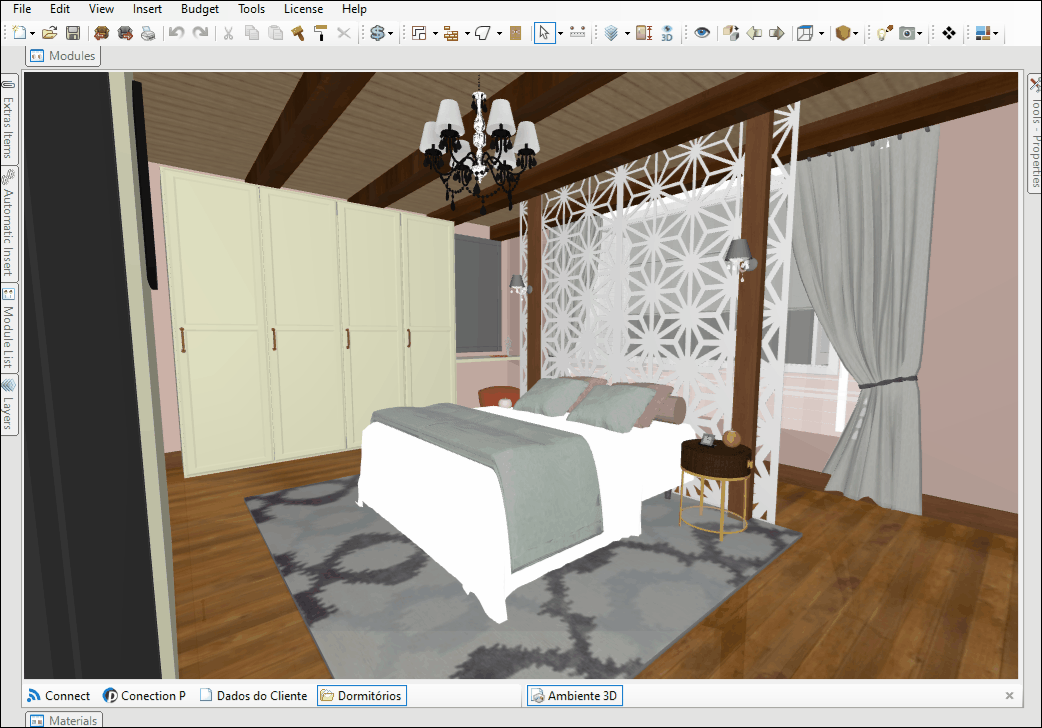Redo the last undone action

pyautogui.click(x=200, y=33)
